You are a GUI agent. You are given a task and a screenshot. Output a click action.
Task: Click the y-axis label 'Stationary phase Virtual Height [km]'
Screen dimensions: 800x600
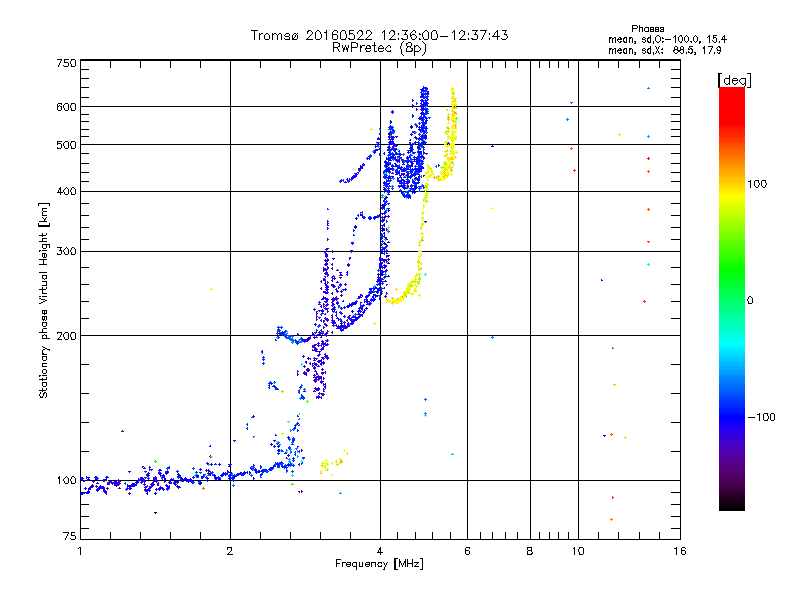click(x=44, y=300)
